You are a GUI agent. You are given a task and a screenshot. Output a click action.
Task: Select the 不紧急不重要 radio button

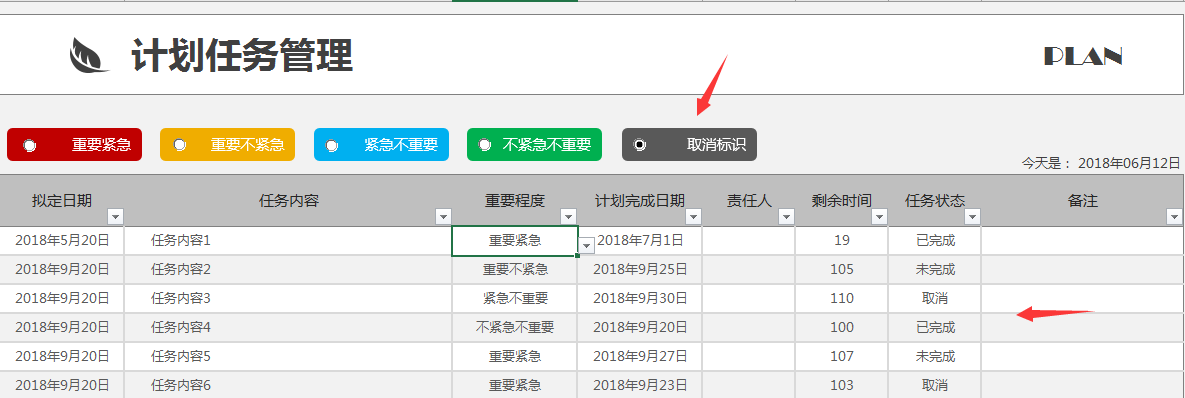click(485, 145)
